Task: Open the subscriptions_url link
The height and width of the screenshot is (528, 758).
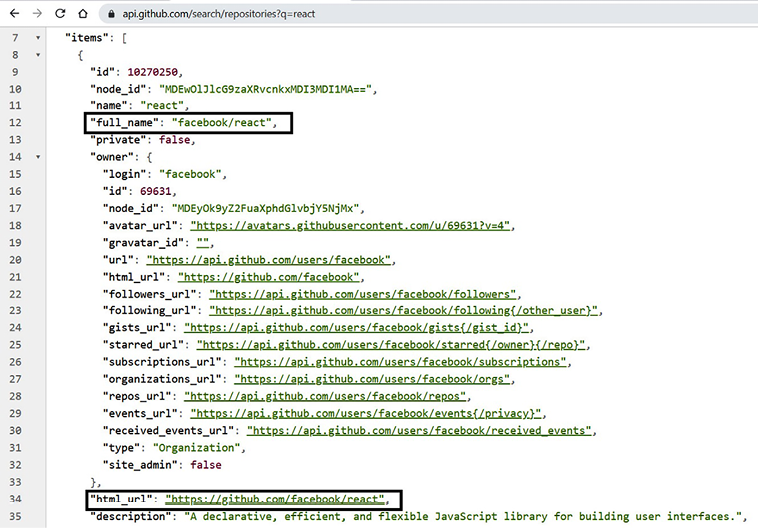Action: coord(401,362)
